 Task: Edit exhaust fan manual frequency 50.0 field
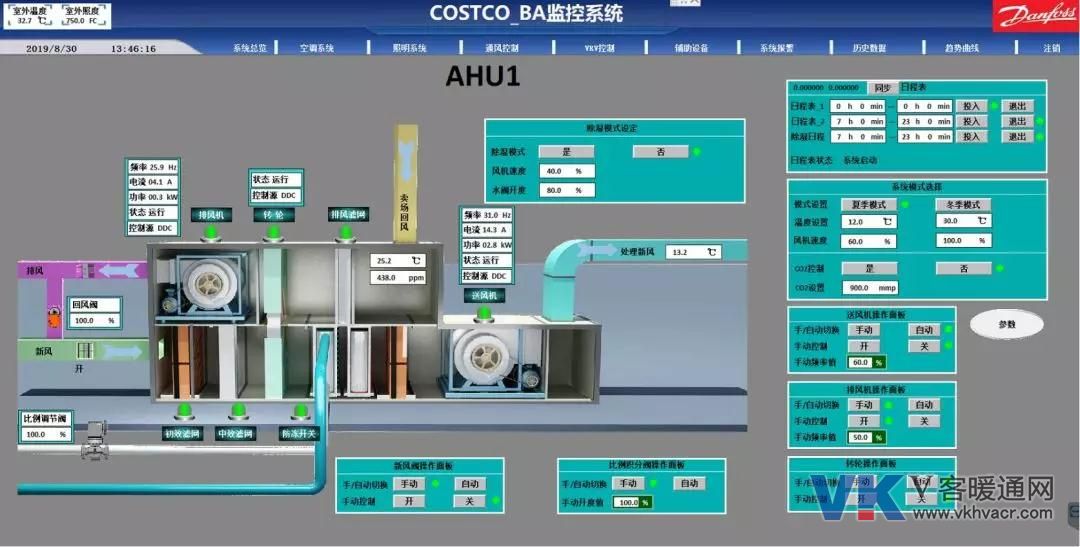866,437
